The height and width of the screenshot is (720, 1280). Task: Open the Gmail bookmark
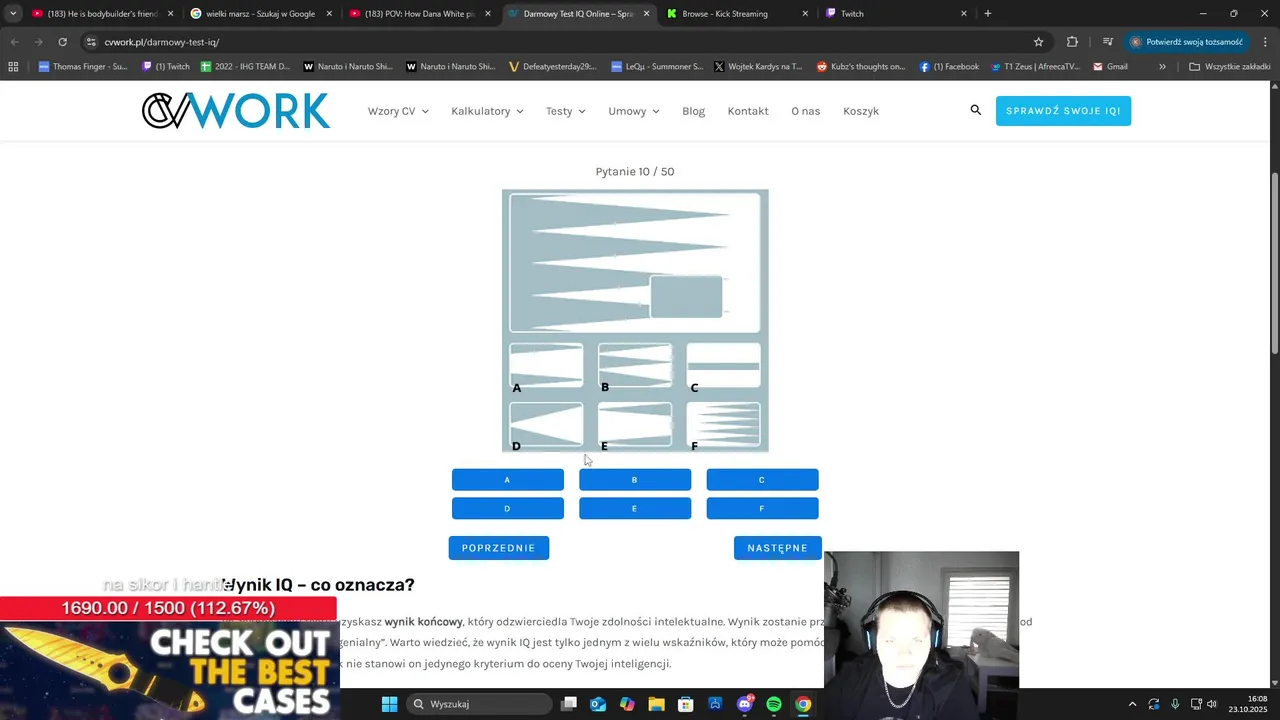pos(1111,67)
